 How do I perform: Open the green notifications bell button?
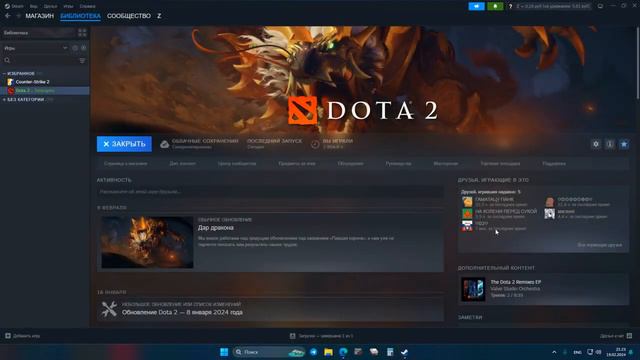pos(495,6)
